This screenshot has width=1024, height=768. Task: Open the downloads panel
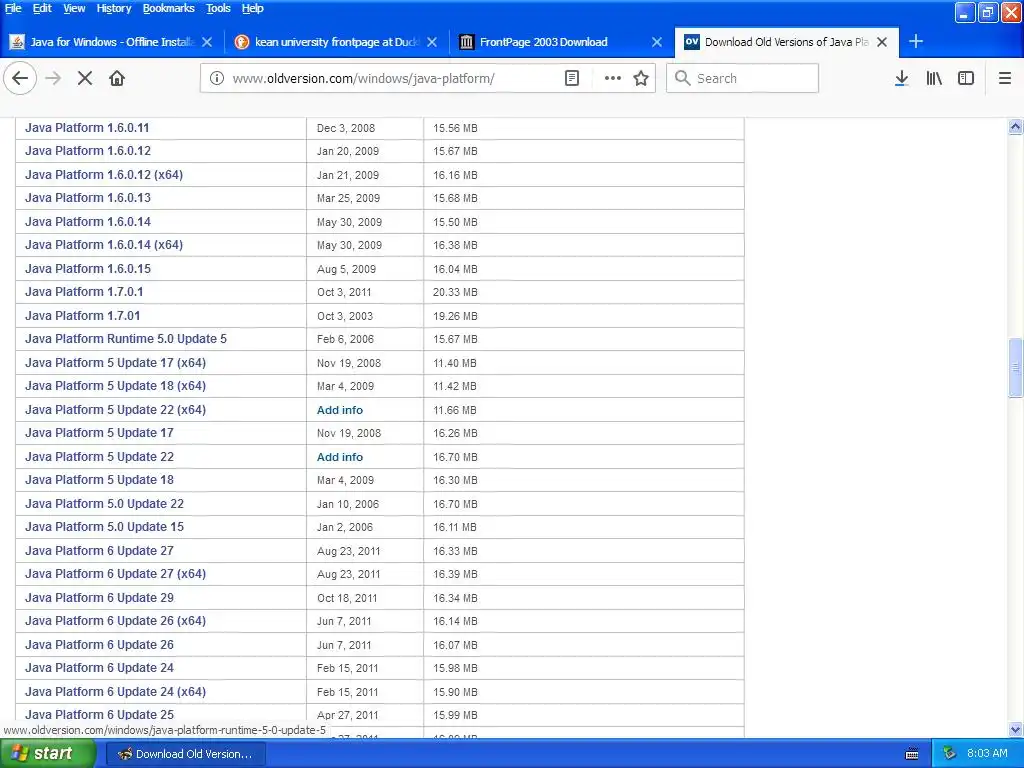(x=901, y=78)
